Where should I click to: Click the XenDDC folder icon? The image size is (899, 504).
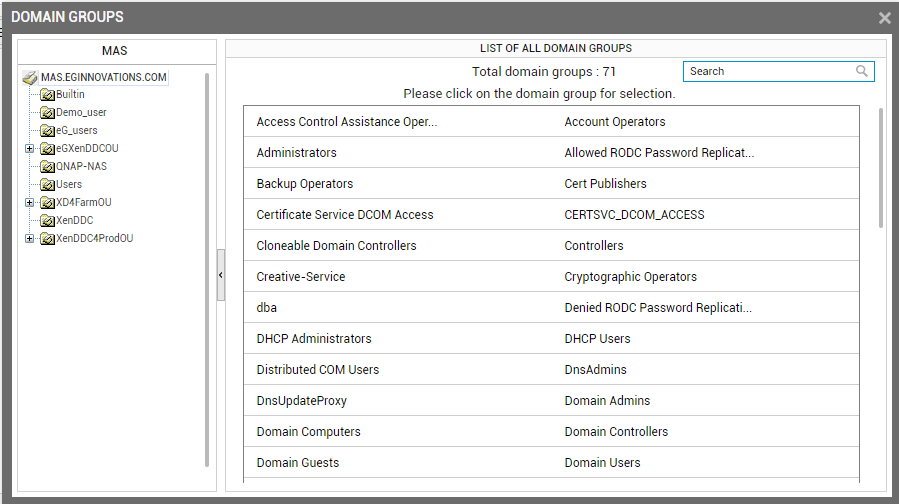pyautogui.click(x=48, y=221)
